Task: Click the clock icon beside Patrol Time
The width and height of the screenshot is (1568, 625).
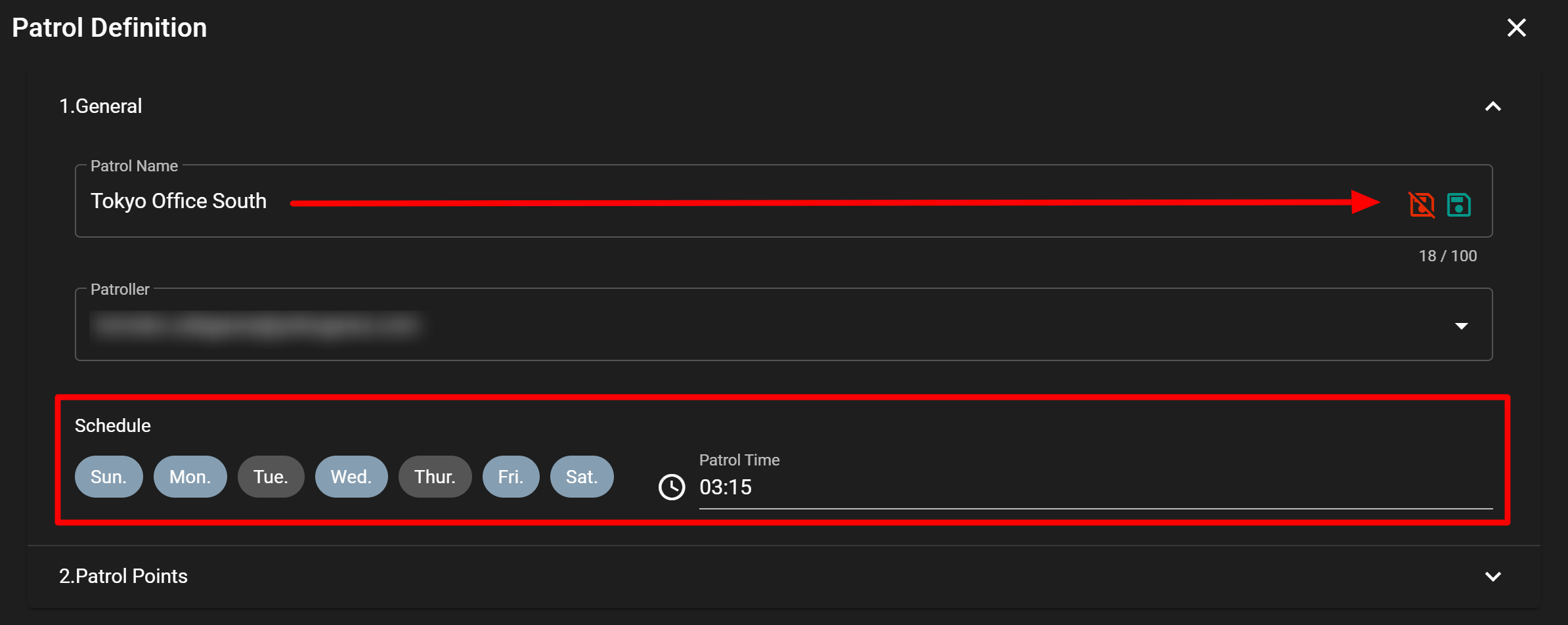Action: pyautogui.click(x=672, y=487)
